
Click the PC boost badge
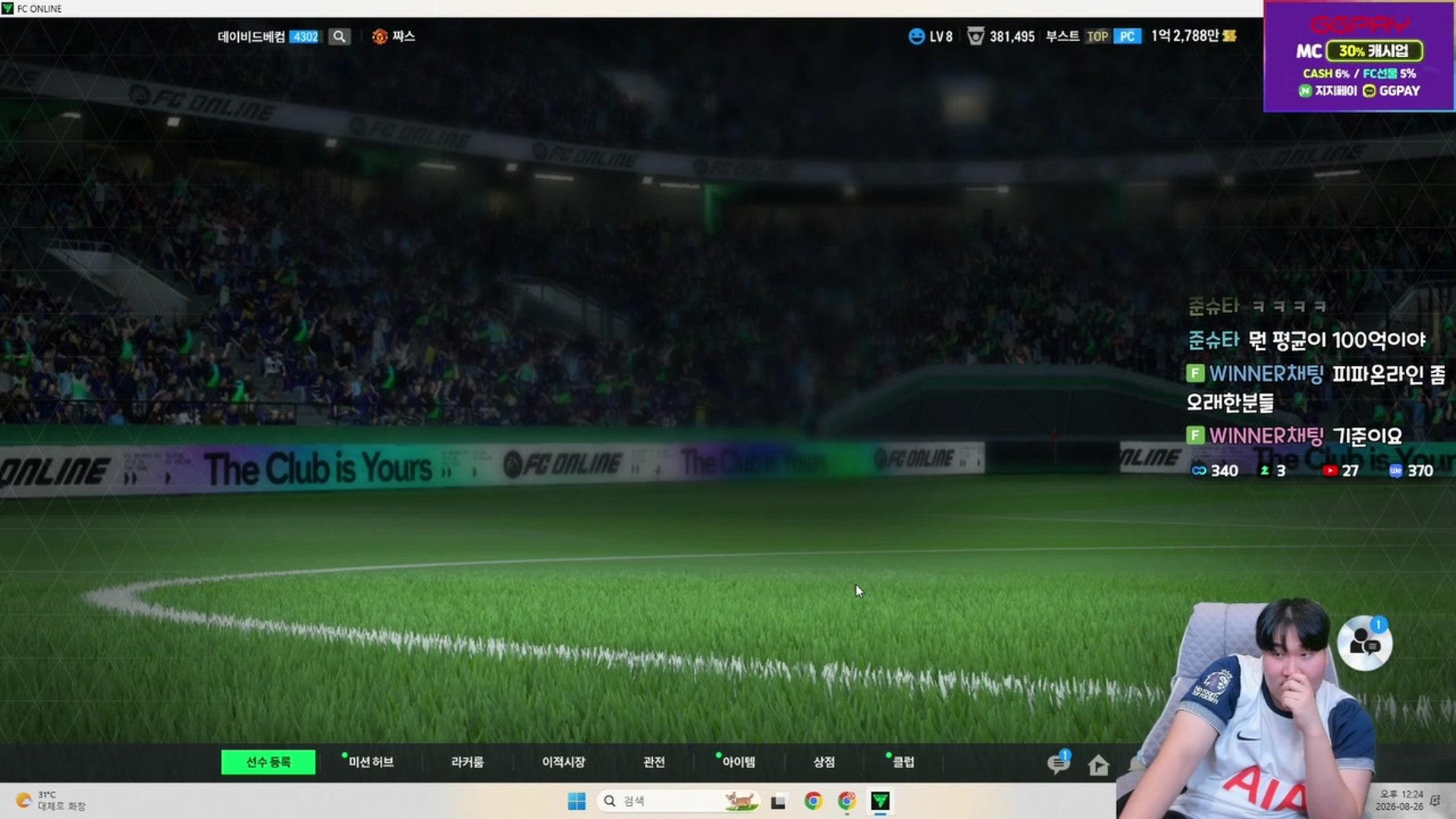pyautogui.click(x=1128, y=36)
